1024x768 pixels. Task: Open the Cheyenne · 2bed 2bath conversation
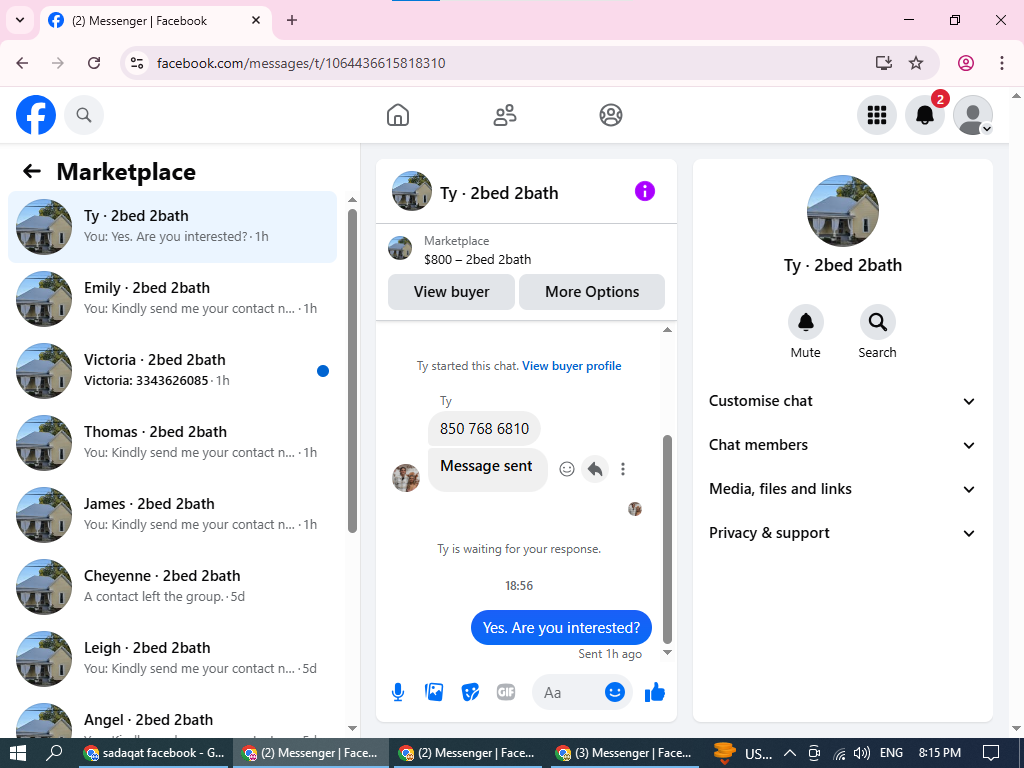(172, 586)
